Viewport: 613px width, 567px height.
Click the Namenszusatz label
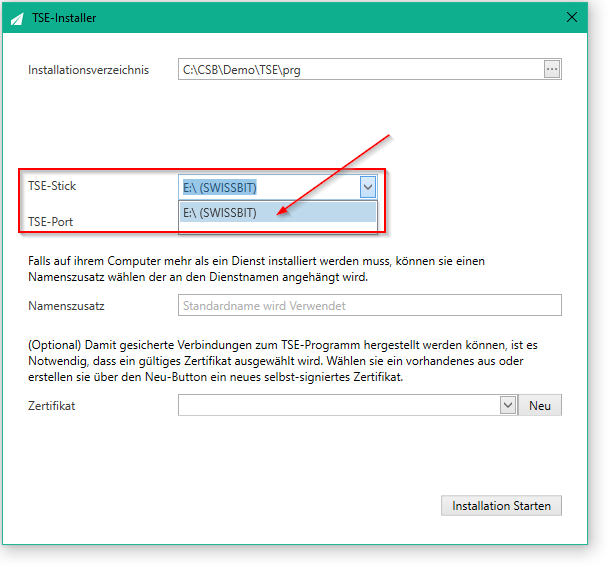tap(66, 306)
